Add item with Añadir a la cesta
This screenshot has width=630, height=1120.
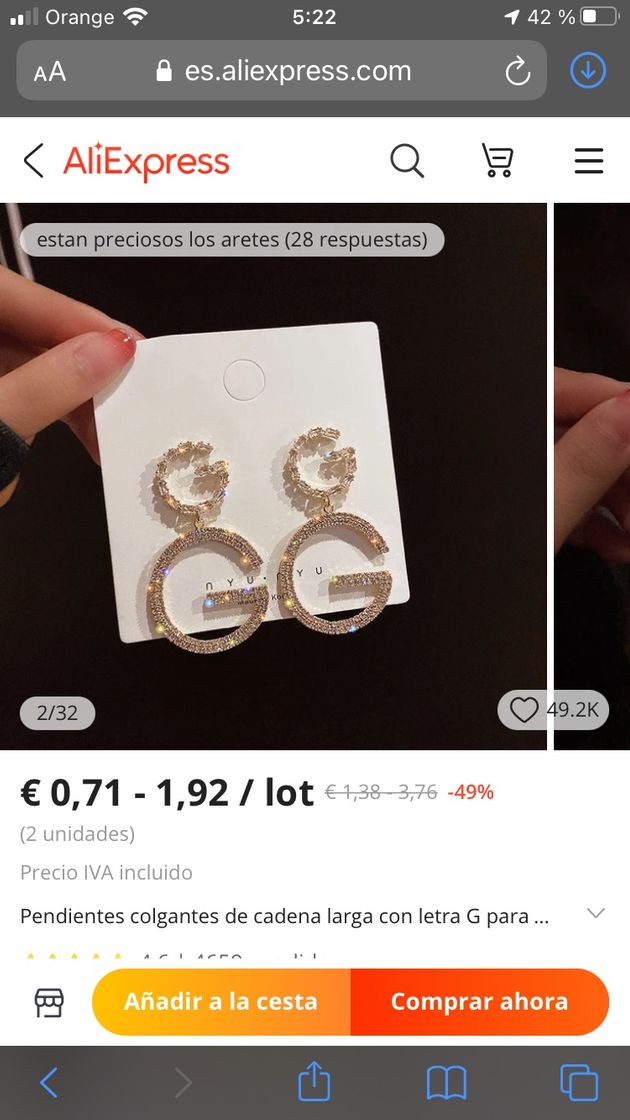(221, 1001)
